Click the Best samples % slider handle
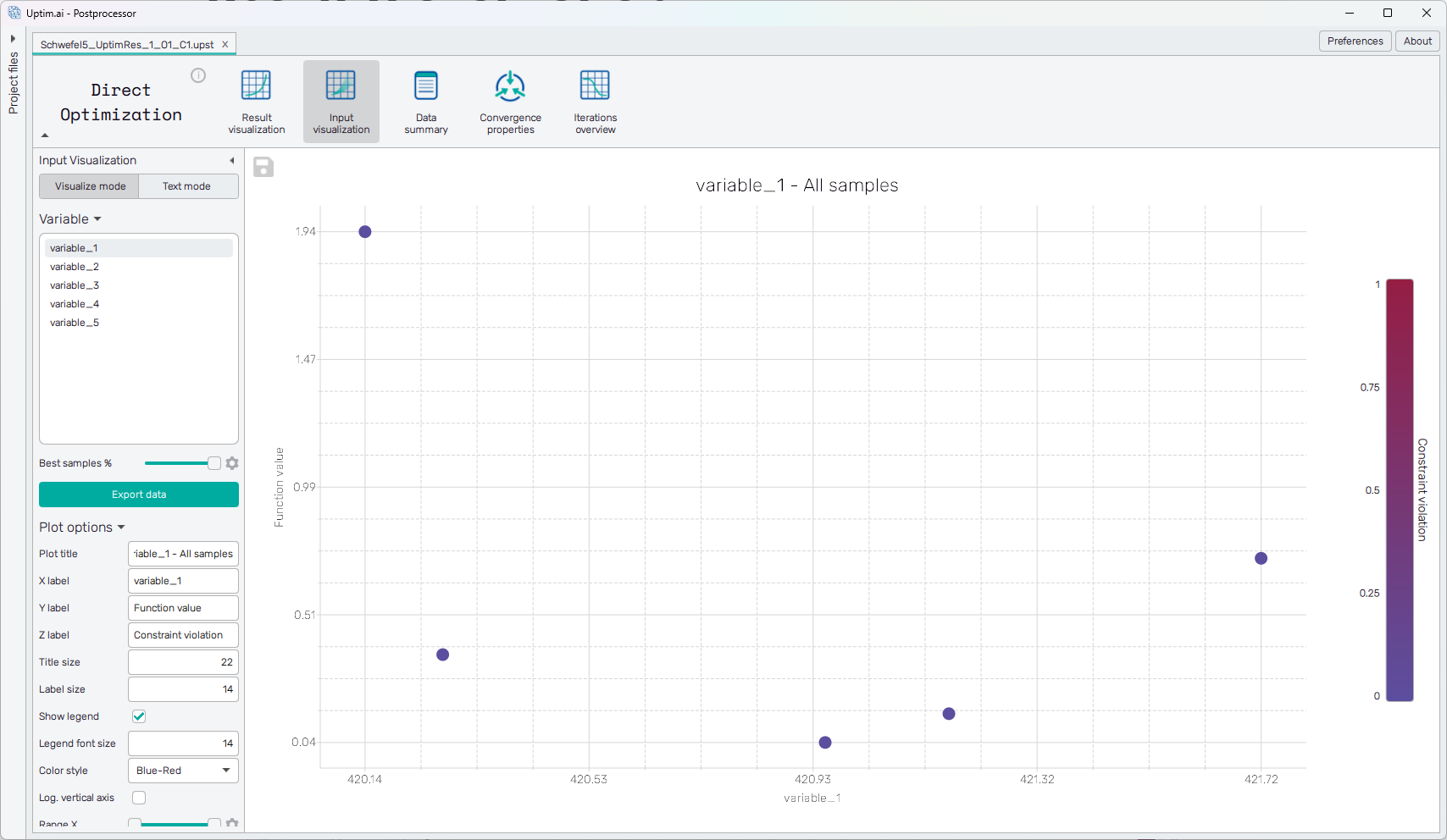Screen dimensions: 1447x840 [214, 463]
